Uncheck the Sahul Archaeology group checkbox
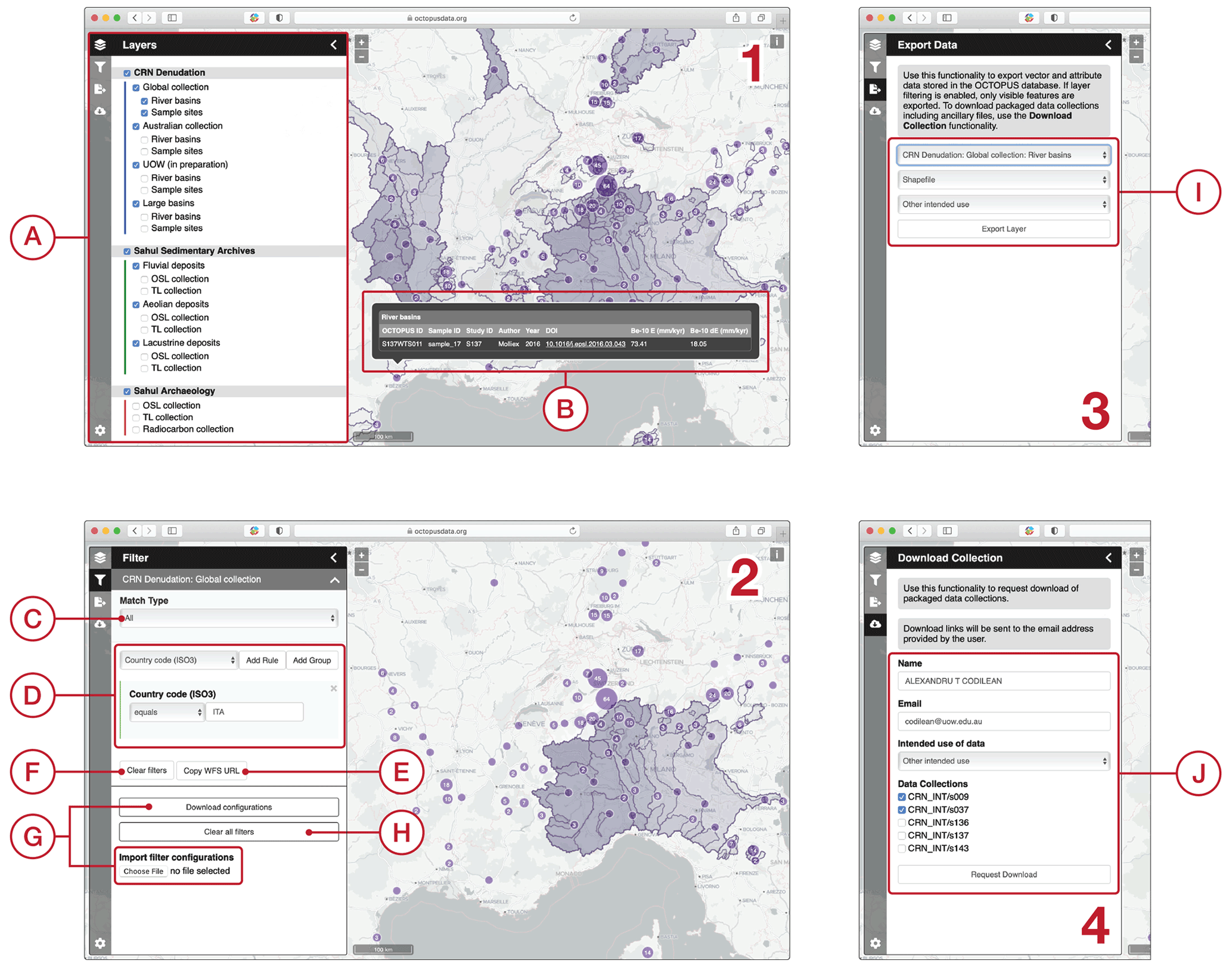1232x967 pixels. [x=127, y=391]
